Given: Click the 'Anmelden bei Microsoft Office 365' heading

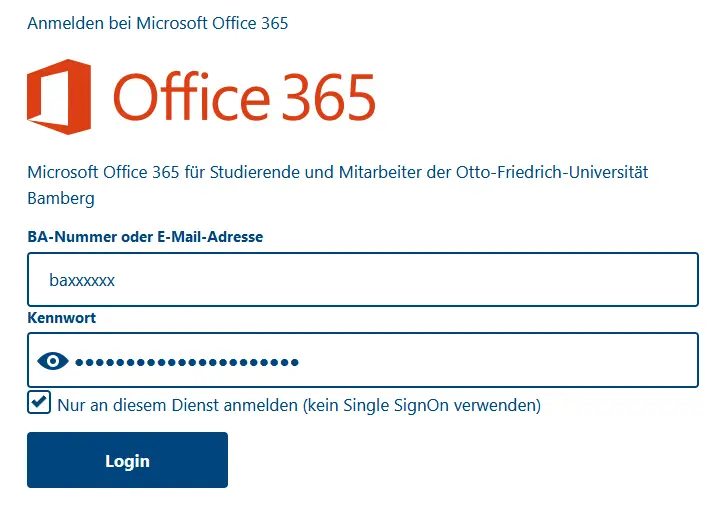Looking at the screenshot, I should point(158,23).
